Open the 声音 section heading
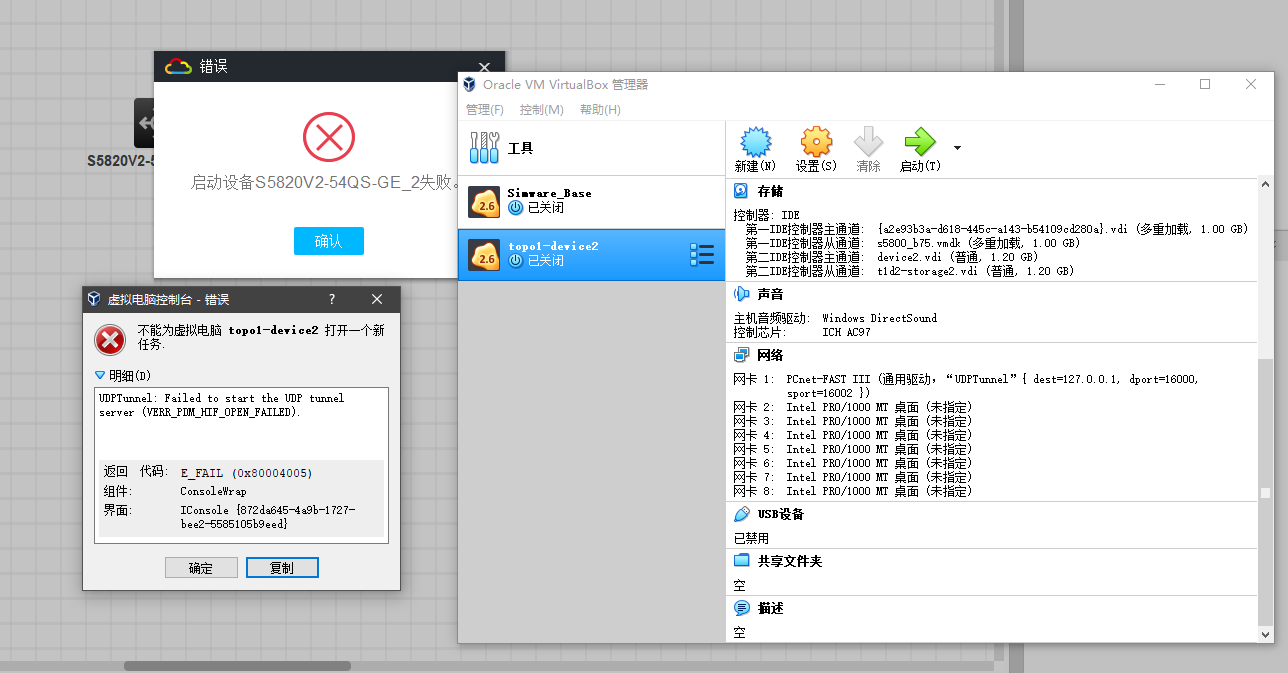 coord(771,294)
